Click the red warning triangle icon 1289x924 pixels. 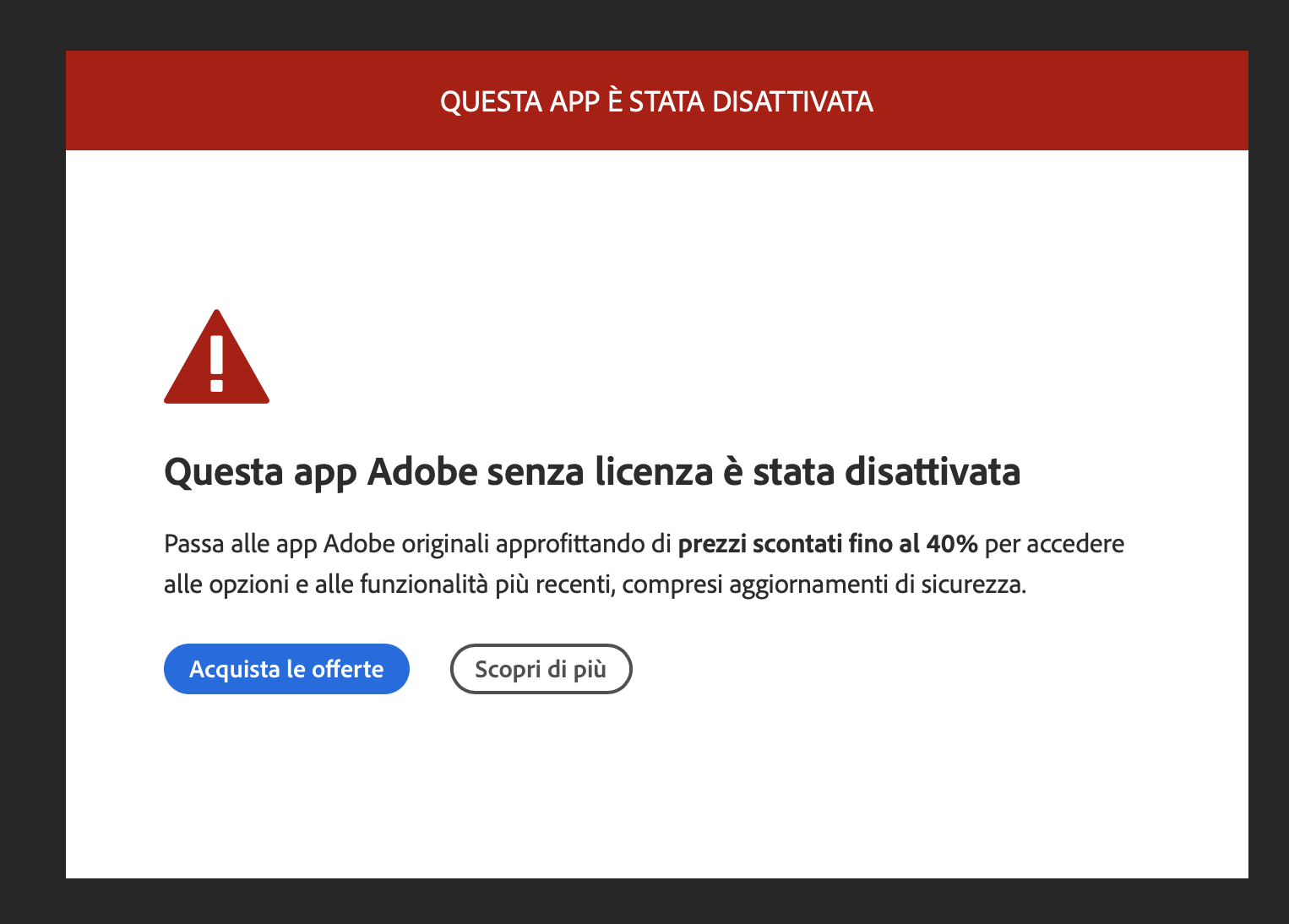(x=216, y=356)
